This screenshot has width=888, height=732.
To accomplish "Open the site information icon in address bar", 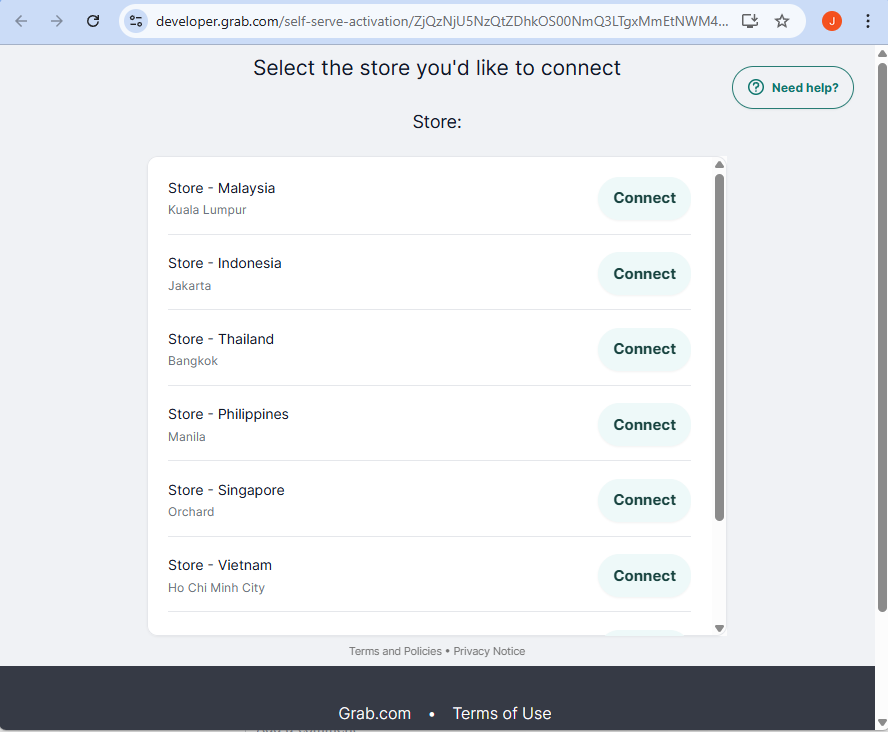I will point(136,21).
